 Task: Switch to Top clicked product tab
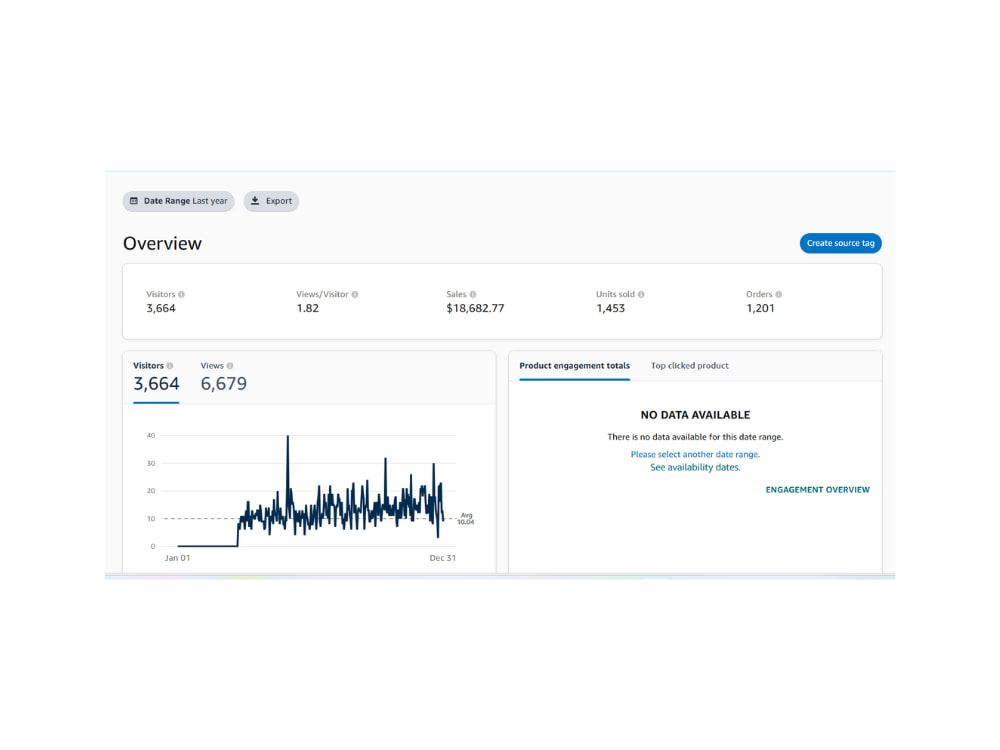(x=689, y=366)
